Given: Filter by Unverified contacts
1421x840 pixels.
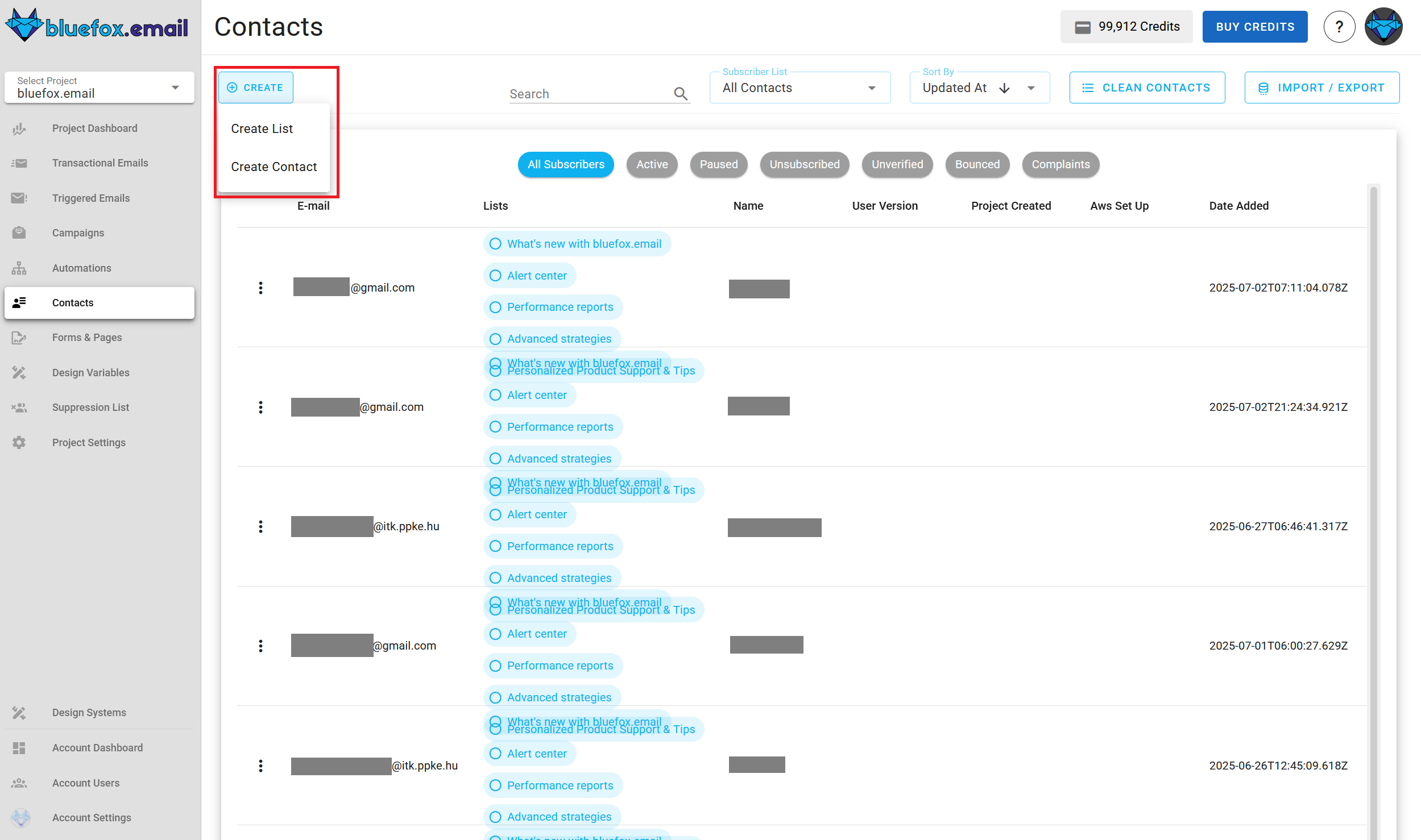Looking at the screenshot, I should pos(897,164).
